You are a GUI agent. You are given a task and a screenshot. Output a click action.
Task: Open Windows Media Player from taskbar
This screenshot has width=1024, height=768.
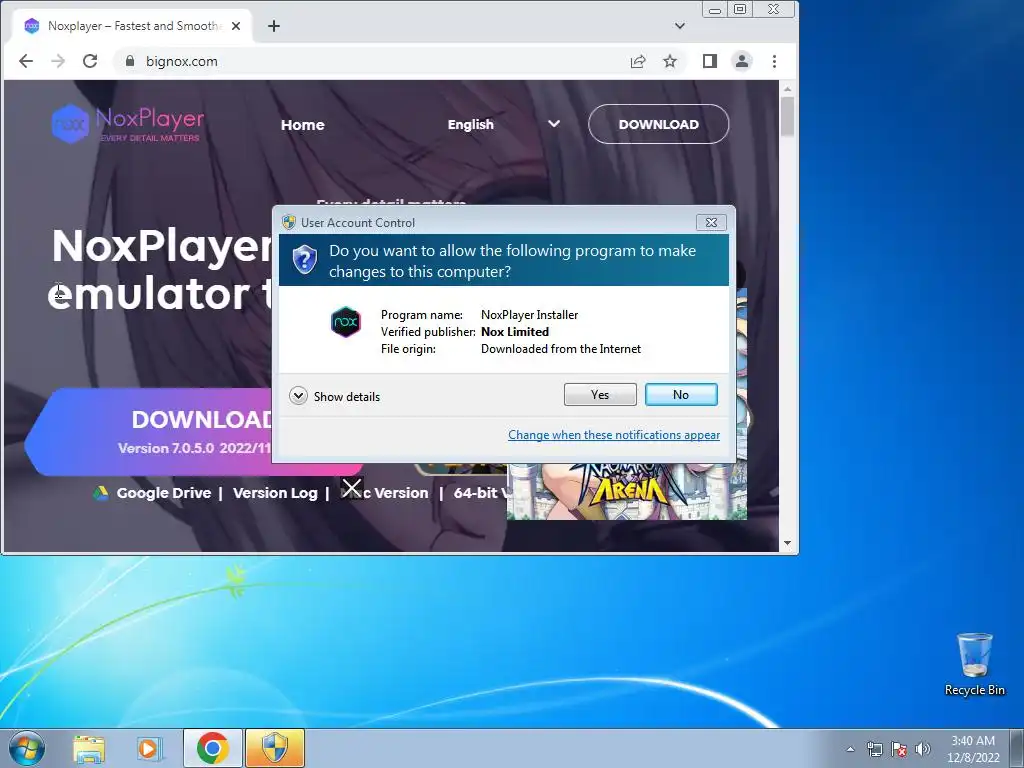click(150, 748)
